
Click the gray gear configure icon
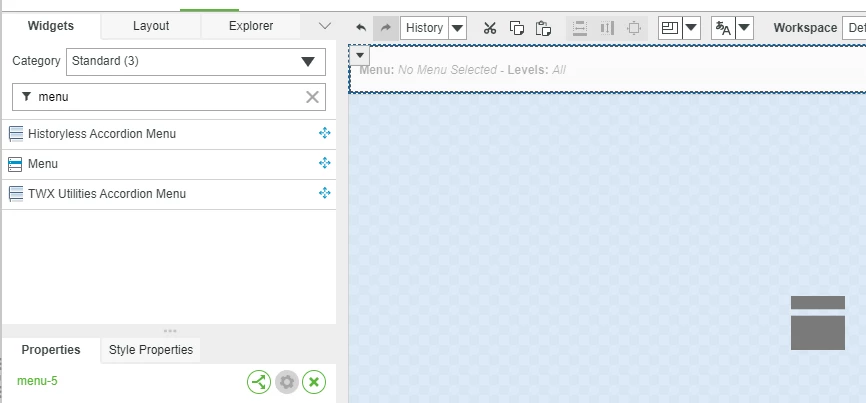click(287, 382)
